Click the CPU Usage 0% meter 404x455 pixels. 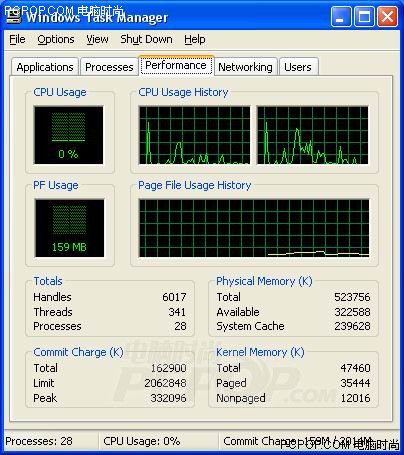68,135
